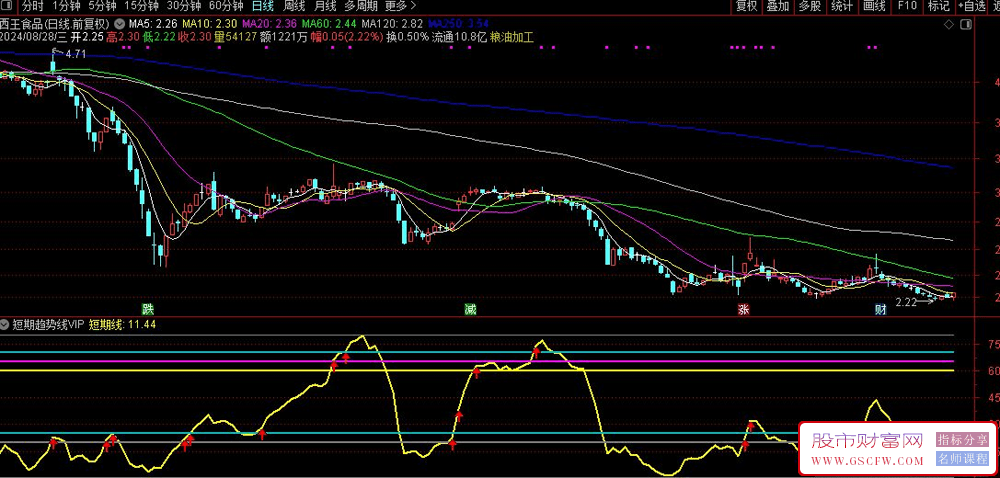Click the 量54127 volume value
Image resolution: width=1000 pixels, height=478 pixels.
(235, 37)
